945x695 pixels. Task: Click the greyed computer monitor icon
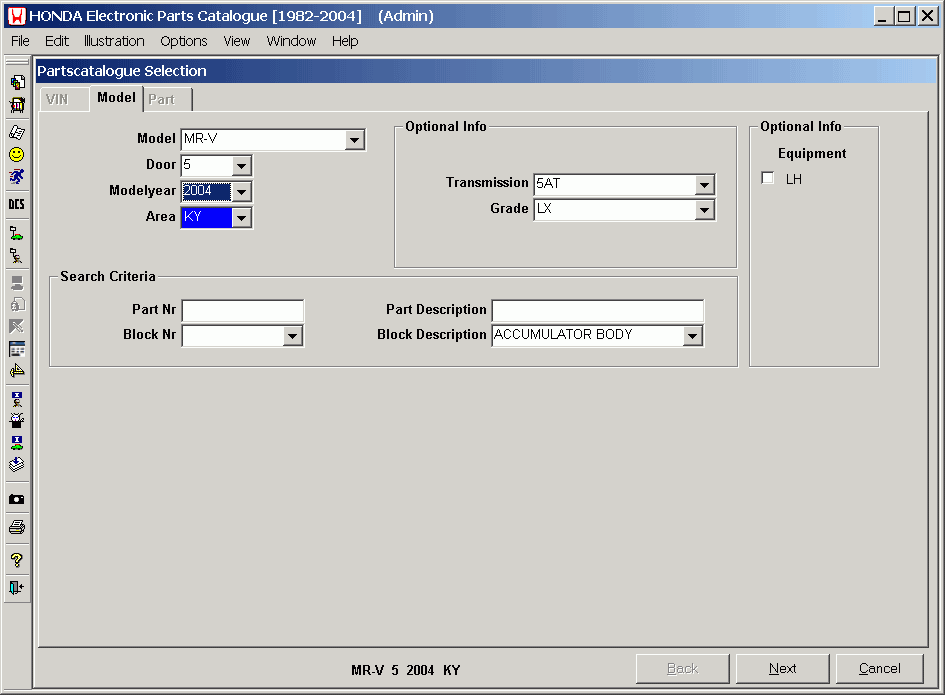click(17, 282)
